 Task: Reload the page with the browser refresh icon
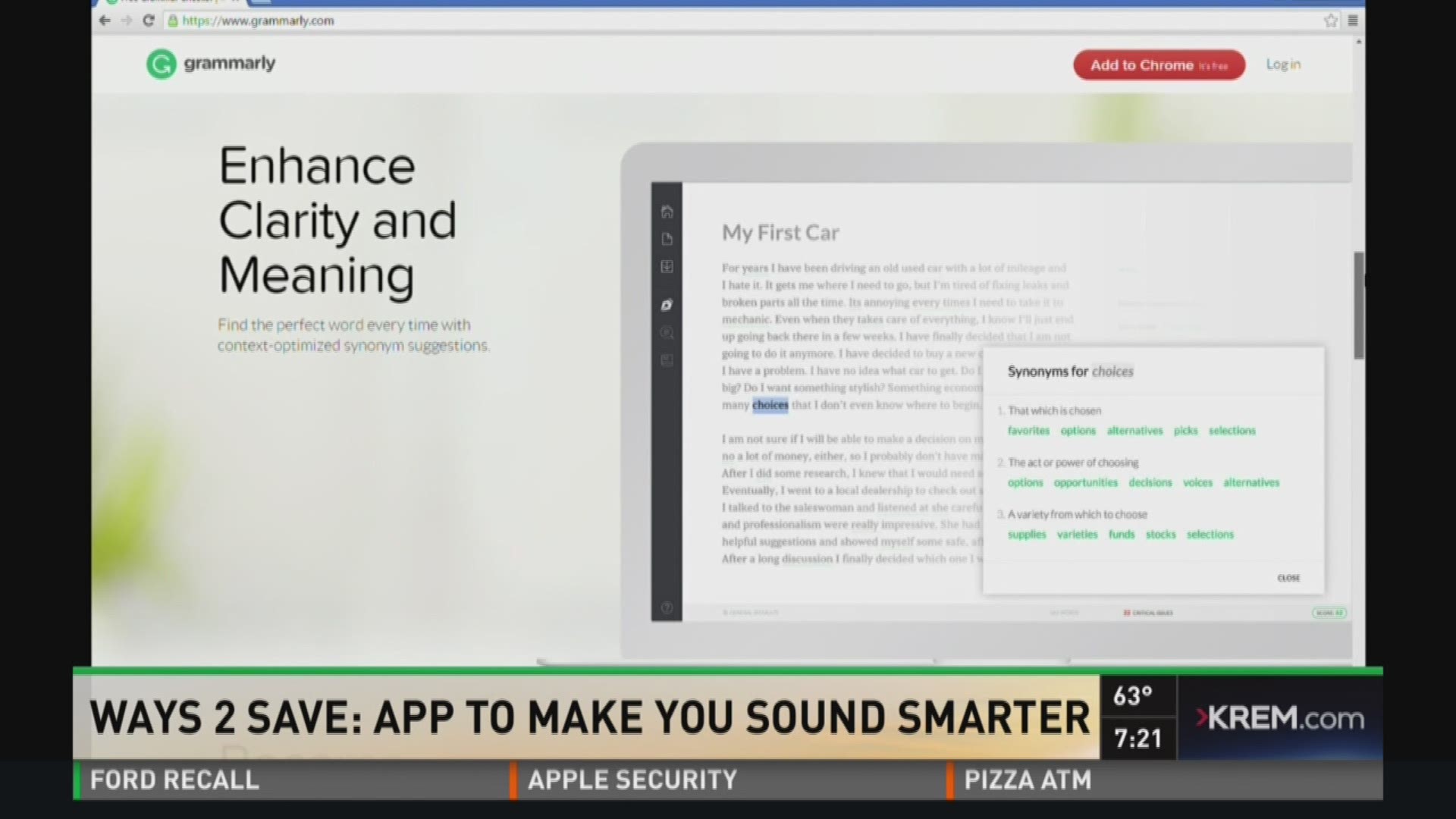149,20
